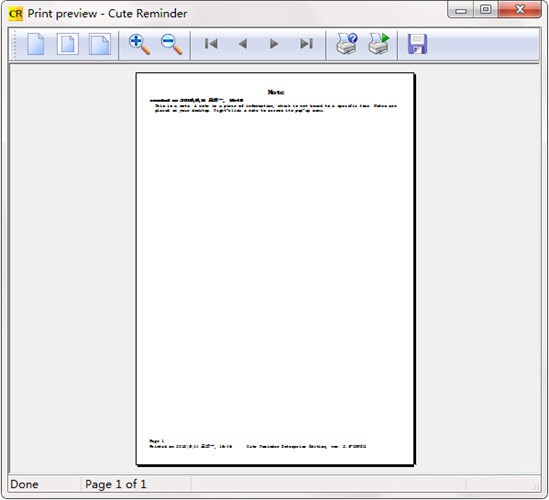Screen dimensions: 549x500
Task: Click the Note page preview sheet
Action: pyautogui.click(x=275, y=269)
